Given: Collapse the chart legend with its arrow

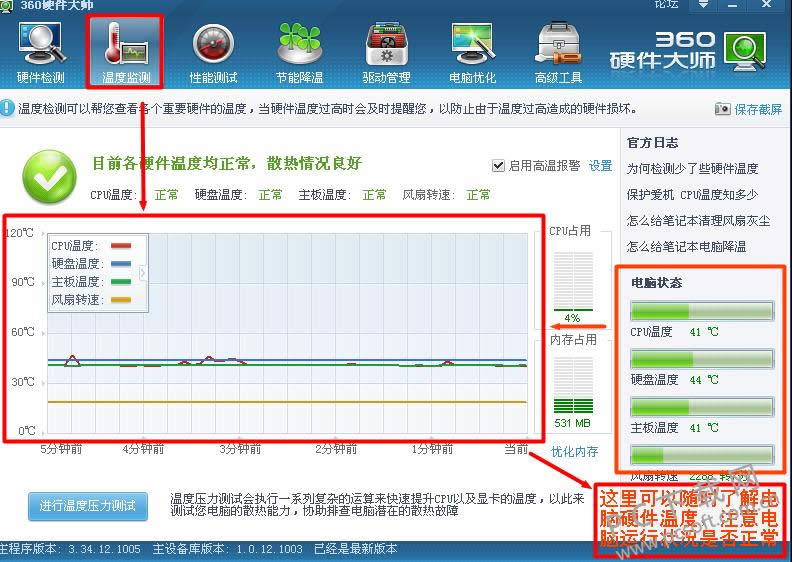Looking at the screenshot, I should click(x=143, y=273).
